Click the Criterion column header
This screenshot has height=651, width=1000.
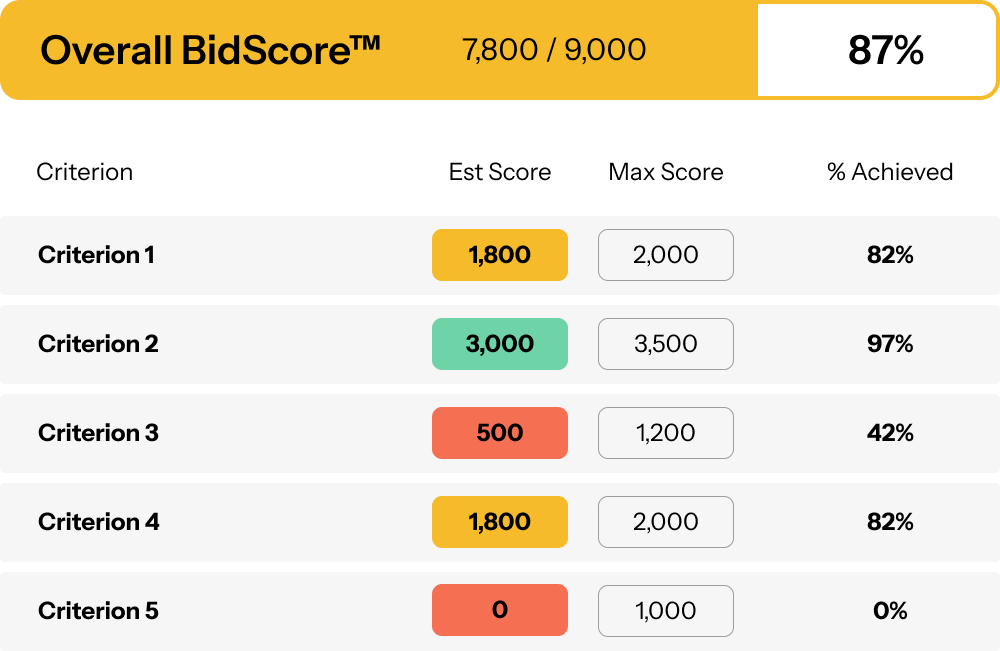click(85, 172)
